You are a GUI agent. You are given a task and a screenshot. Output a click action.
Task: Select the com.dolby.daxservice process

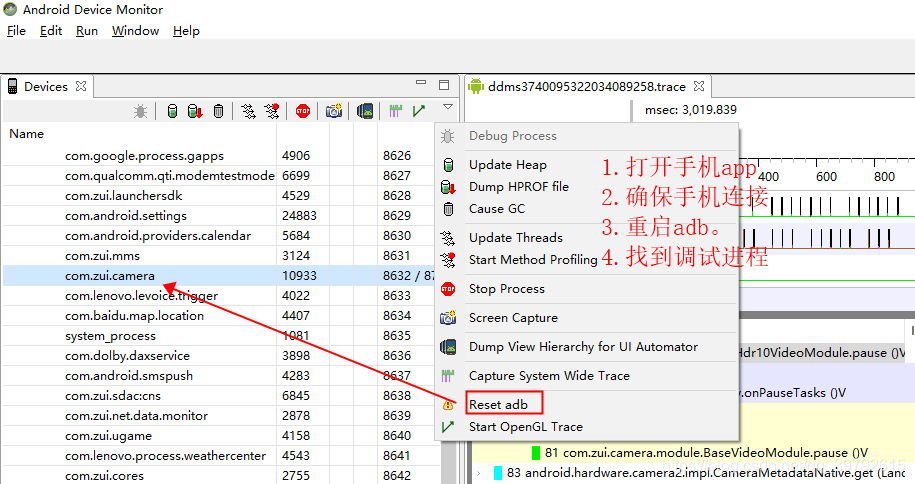127,356
